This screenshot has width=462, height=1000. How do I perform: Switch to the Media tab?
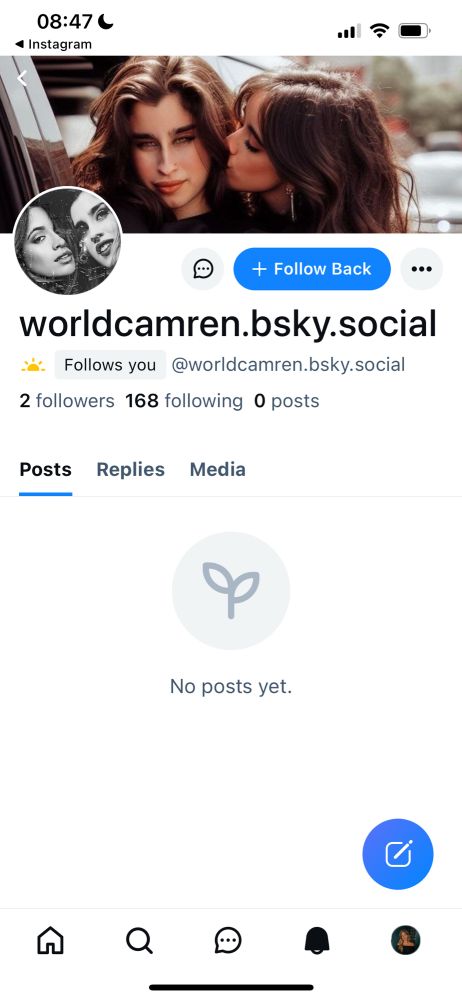(218, 469)
